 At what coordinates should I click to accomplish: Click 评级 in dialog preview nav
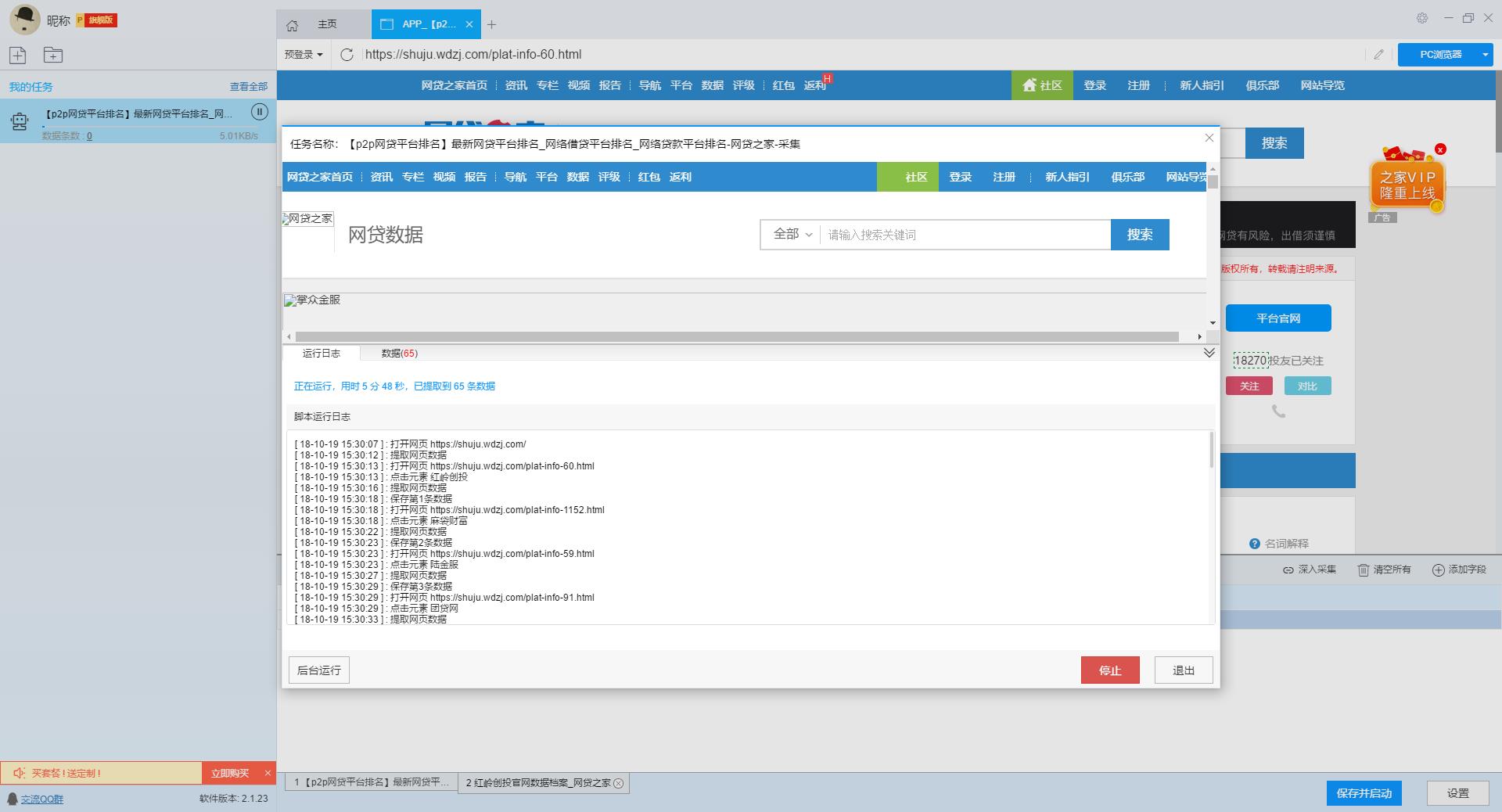coord(609,177)
